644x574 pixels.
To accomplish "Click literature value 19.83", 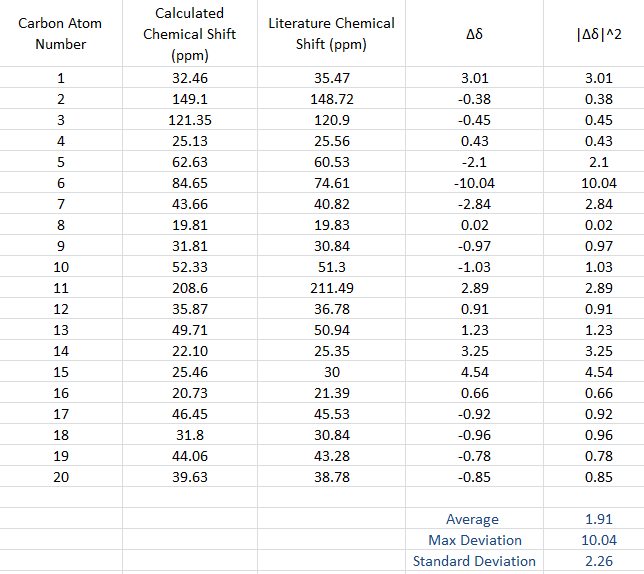I will [331, 225].
